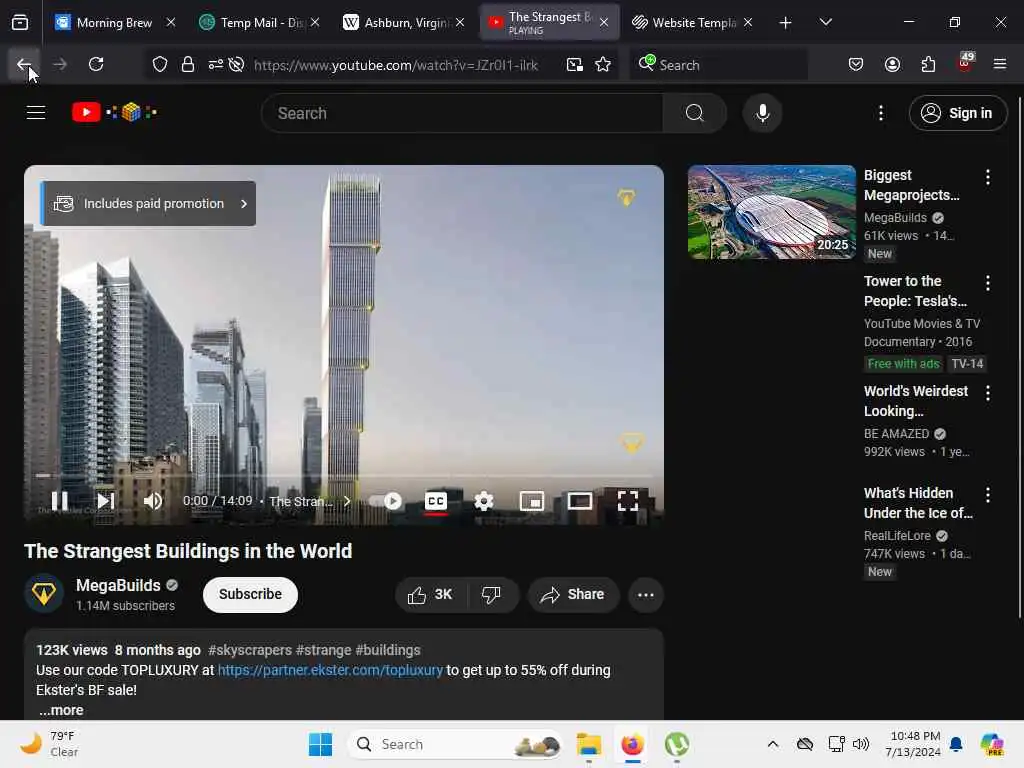
Task: Bookmark this page with the star
Action: 603,64
